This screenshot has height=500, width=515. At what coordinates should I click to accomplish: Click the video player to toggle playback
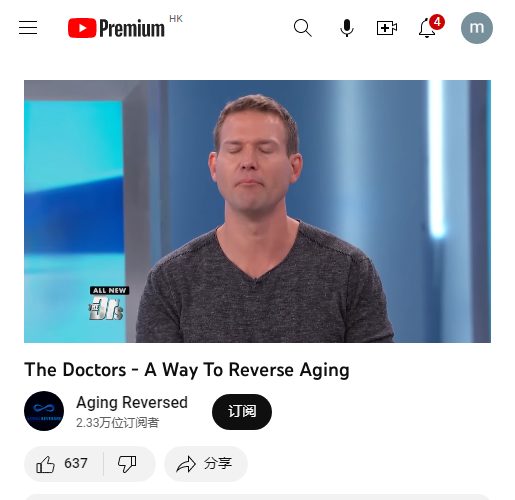click(x=257, y=211)
